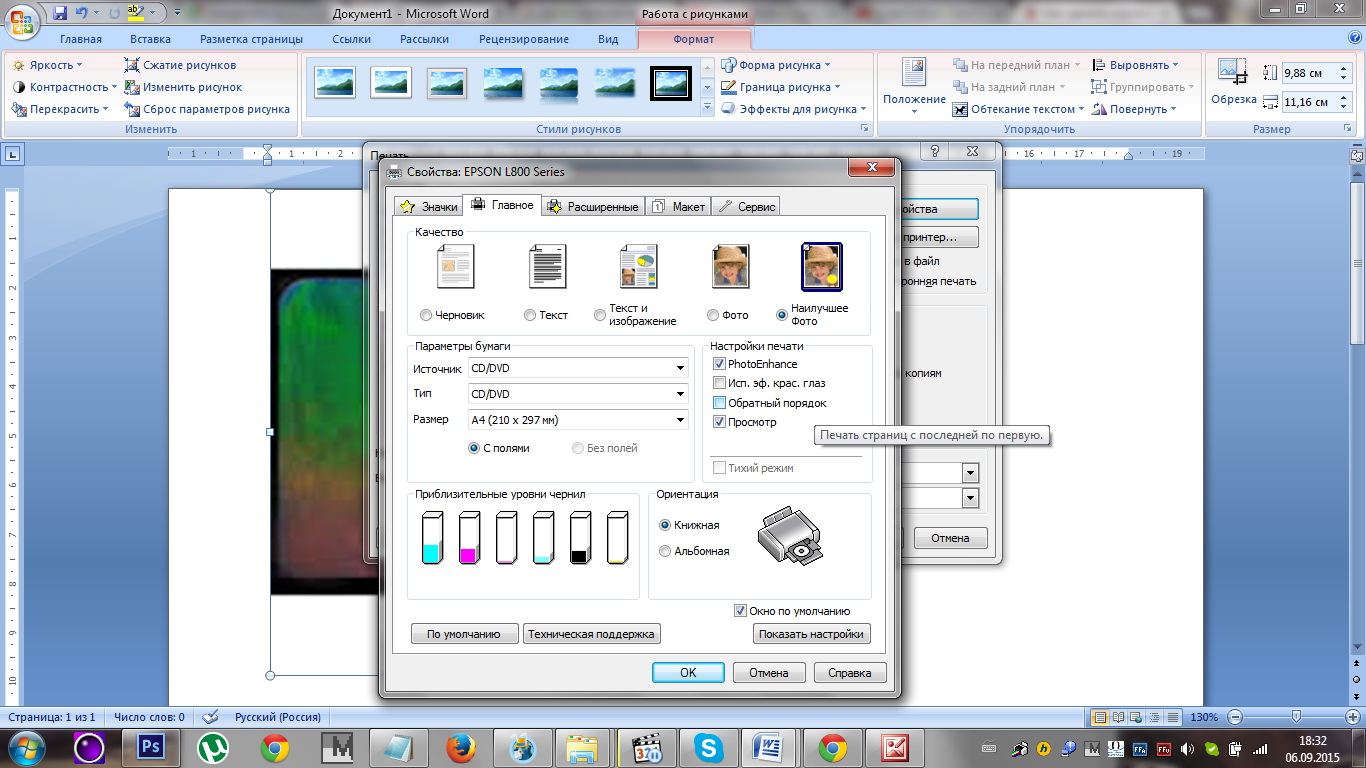Click Сжатие рисунков in the ribbon
This screenshot has width=1366, height=768.
[181, 65]
